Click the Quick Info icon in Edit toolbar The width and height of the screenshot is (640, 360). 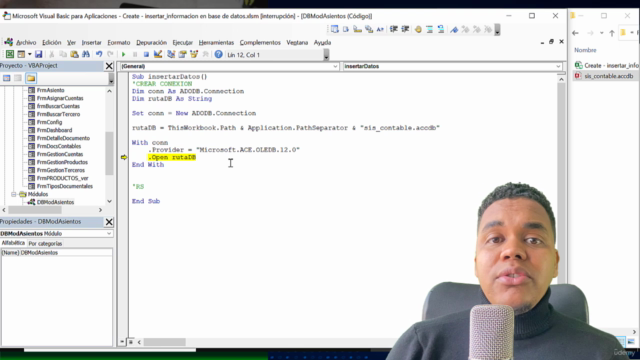point(357,29)
